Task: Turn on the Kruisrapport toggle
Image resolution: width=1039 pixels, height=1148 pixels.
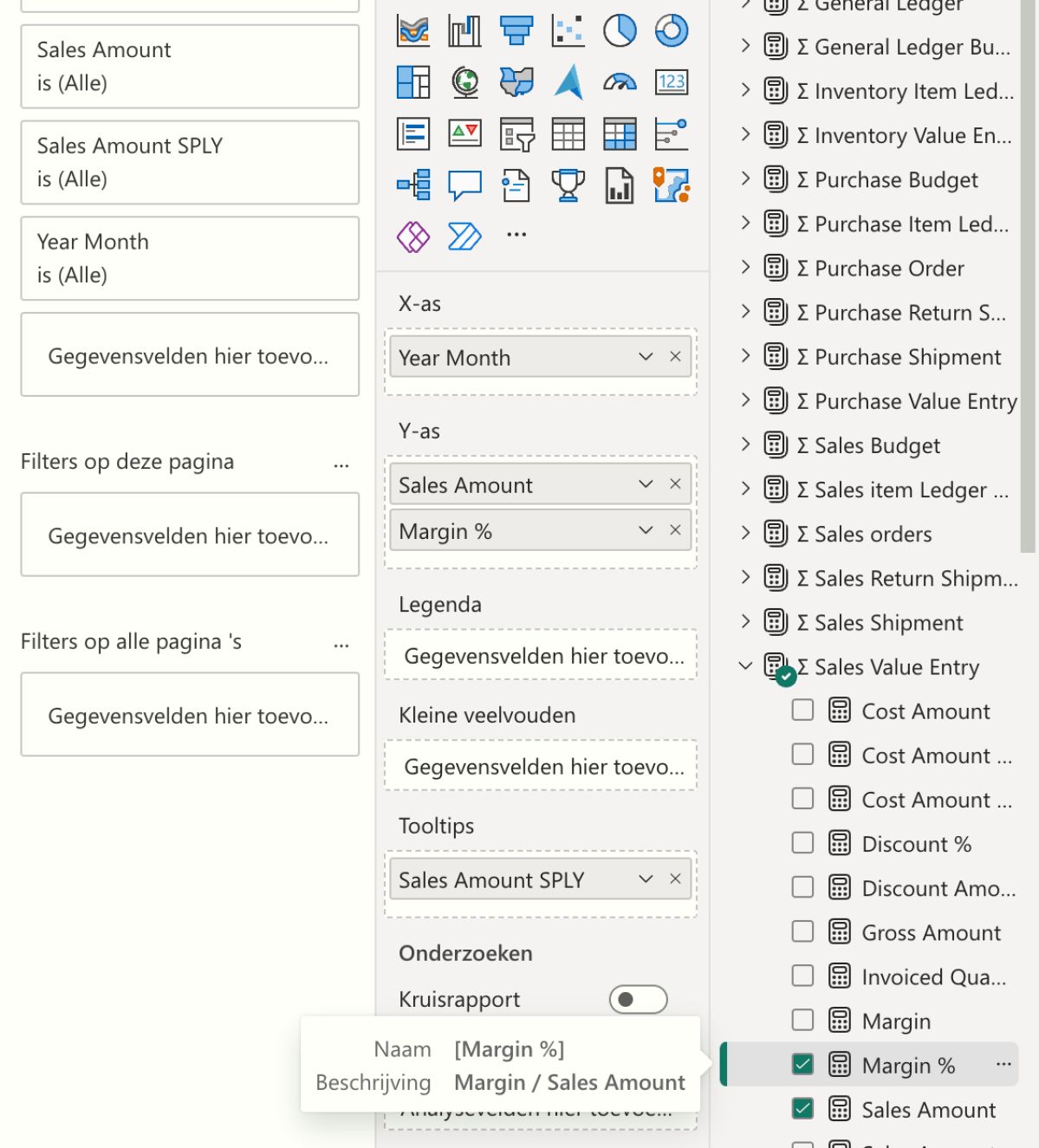Action: 638,999
